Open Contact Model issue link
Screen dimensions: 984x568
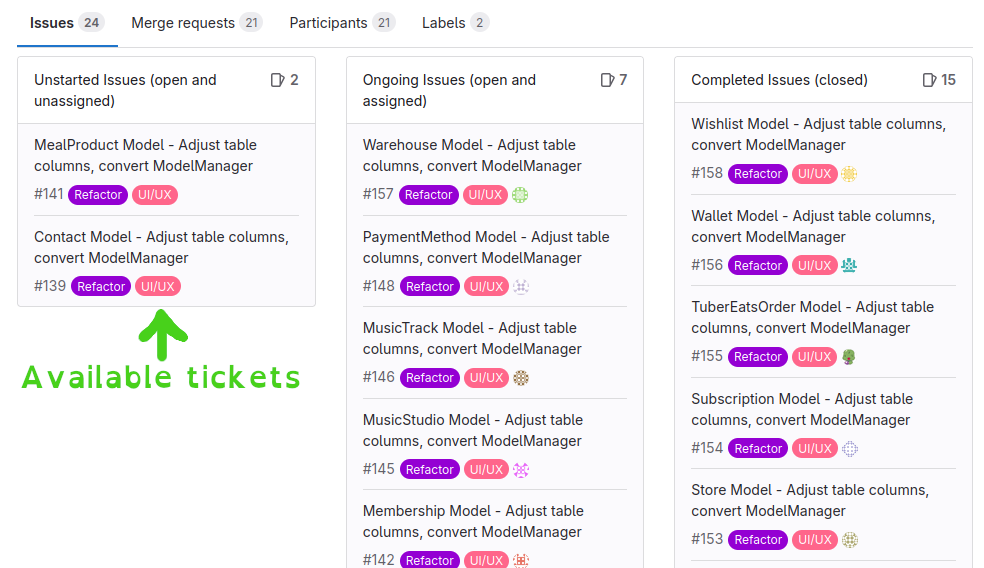click(x=161, y=247)
